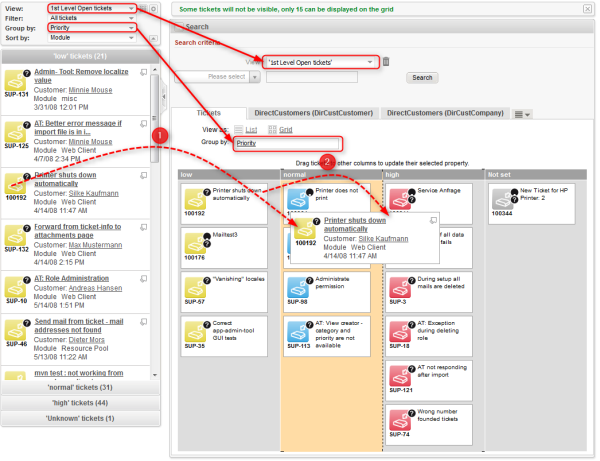Open ticket icon for SUP-125 in list
This screenshot has width=600, height=461.
tap(15, 132)
